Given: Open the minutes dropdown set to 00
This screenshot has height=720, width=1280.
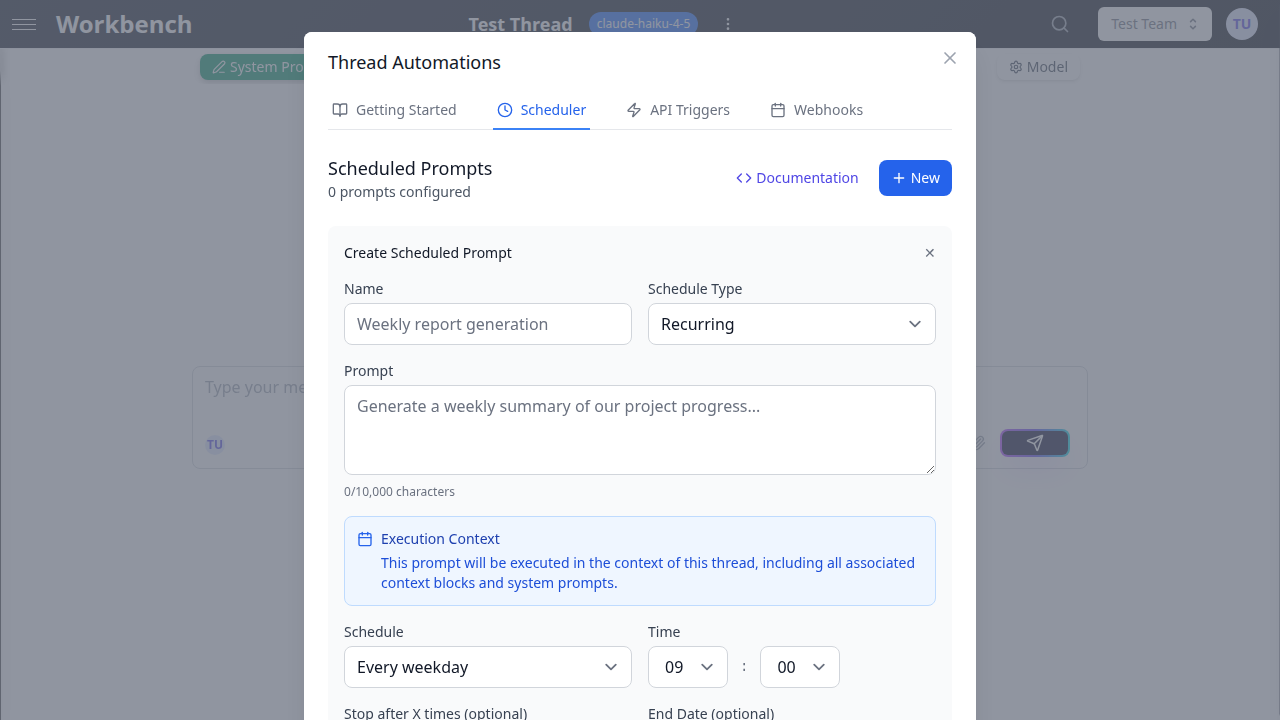Looking at the screenshot, I should pos(799,666).
